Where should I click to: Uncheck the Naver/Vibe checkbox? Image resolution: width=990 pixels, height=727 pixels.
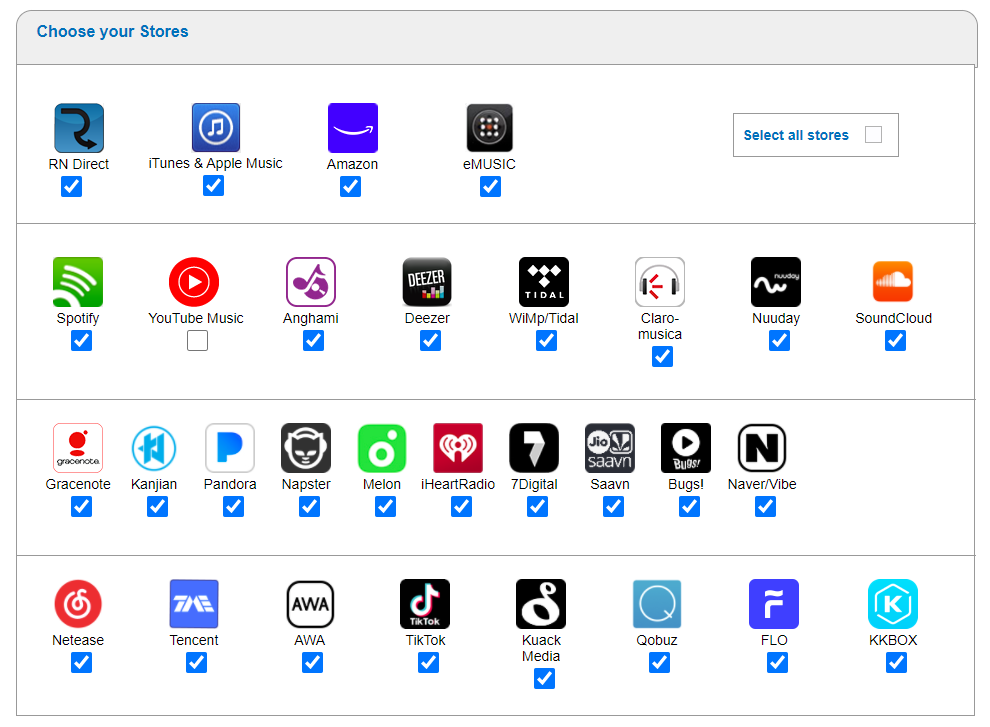(x=765, y=507)
